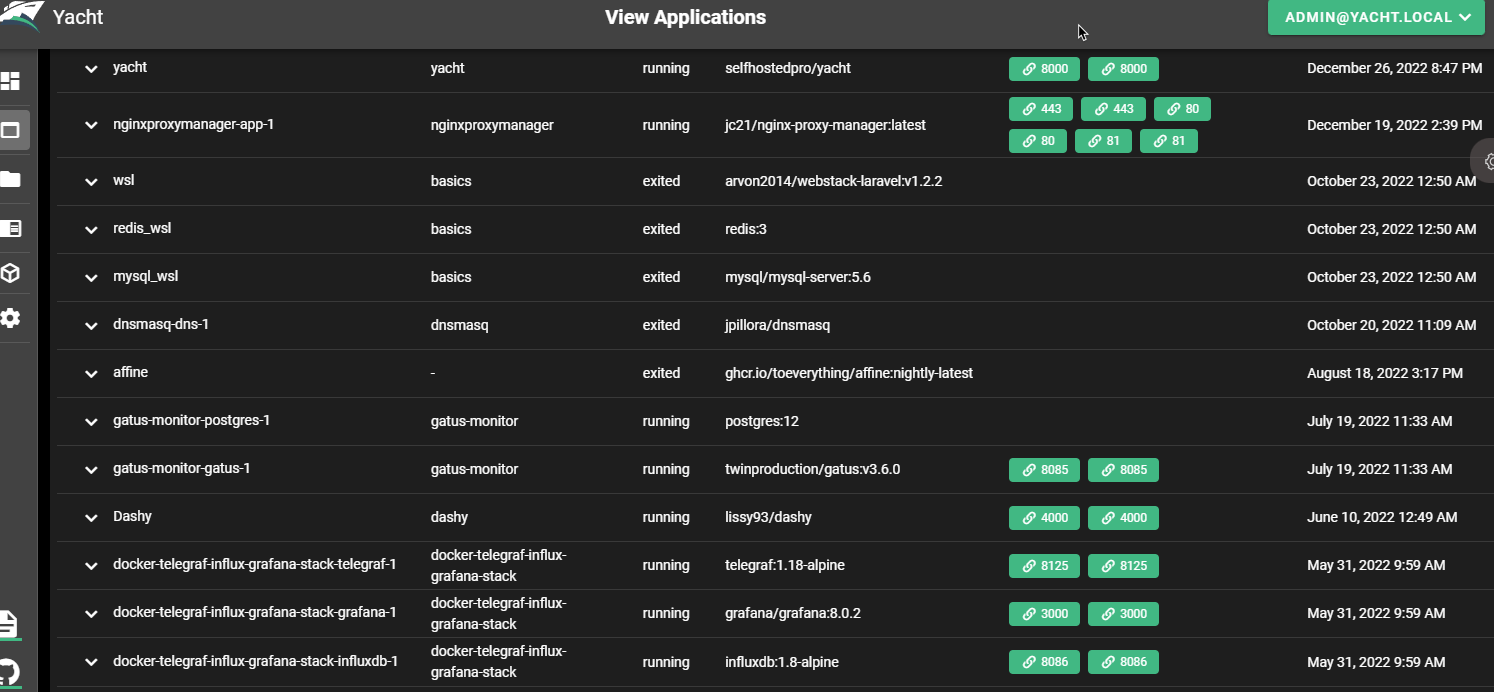Screen dimensions: 1494x692
Task: Select the affine application name
Action: coord(130,372)
